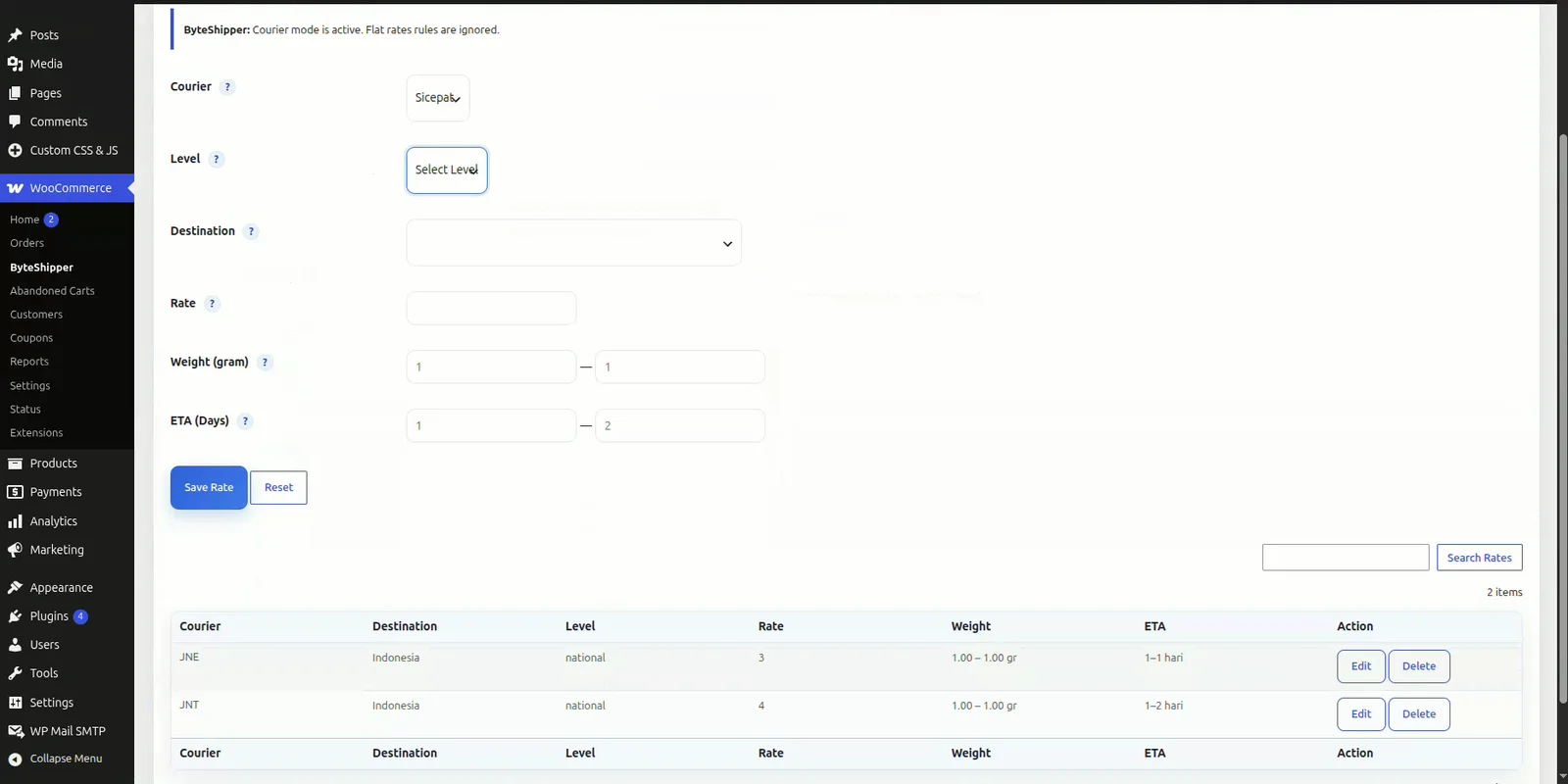Screen dimensions: 1568x784
Task: Click the Appearance brush icon
Action: [x=15, y=588]
